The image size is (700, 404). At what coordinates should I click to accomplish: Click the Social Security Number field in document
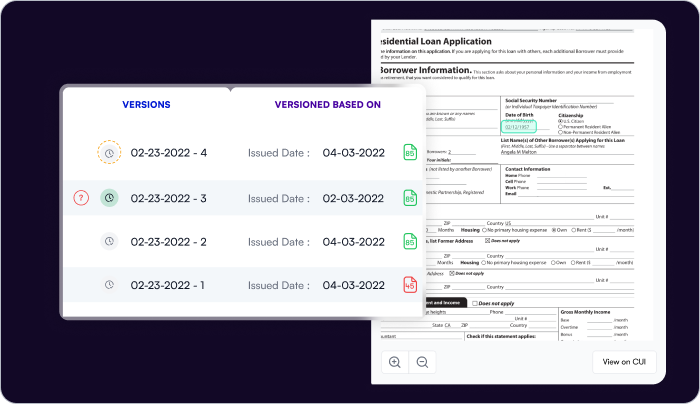[587, 101]
